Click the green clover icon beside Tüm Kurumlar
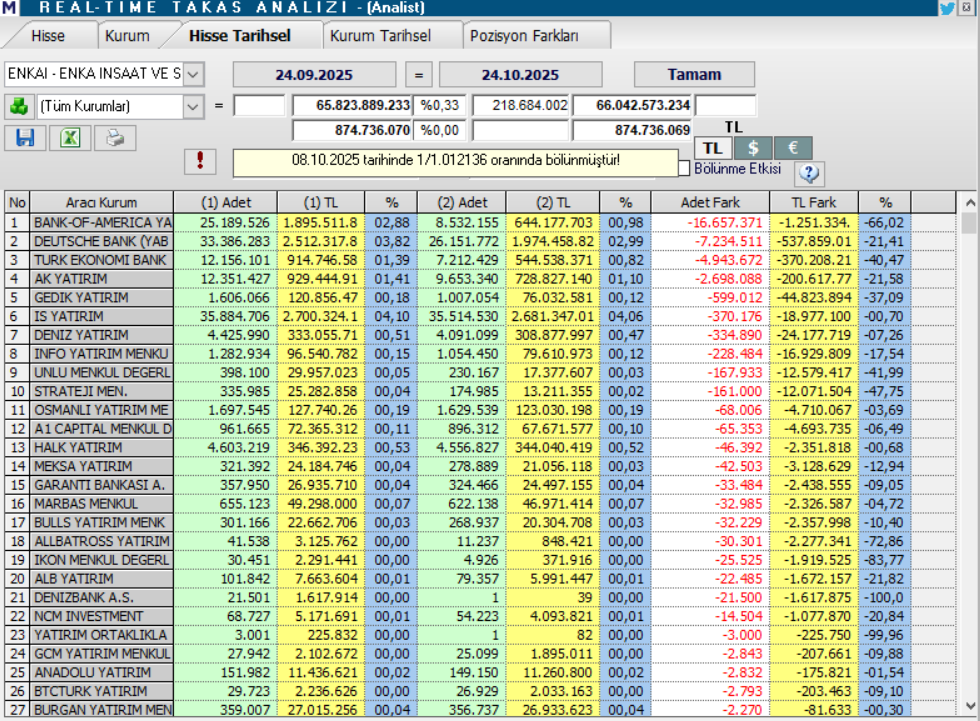 point(18,106)
